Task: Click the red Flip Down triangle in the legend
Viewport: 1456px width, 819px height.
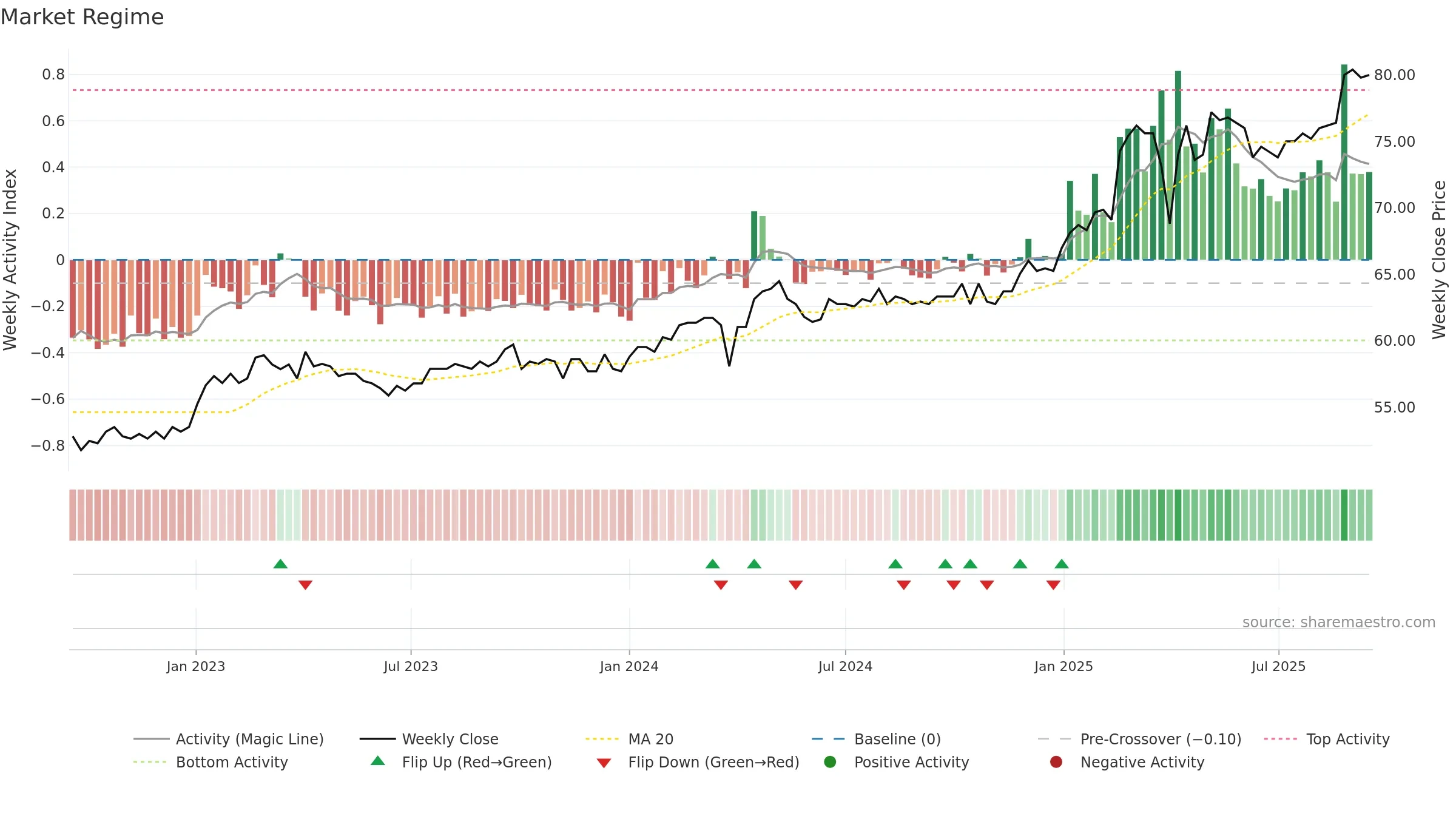Action: pyautogui.click(x=604, y=763)
